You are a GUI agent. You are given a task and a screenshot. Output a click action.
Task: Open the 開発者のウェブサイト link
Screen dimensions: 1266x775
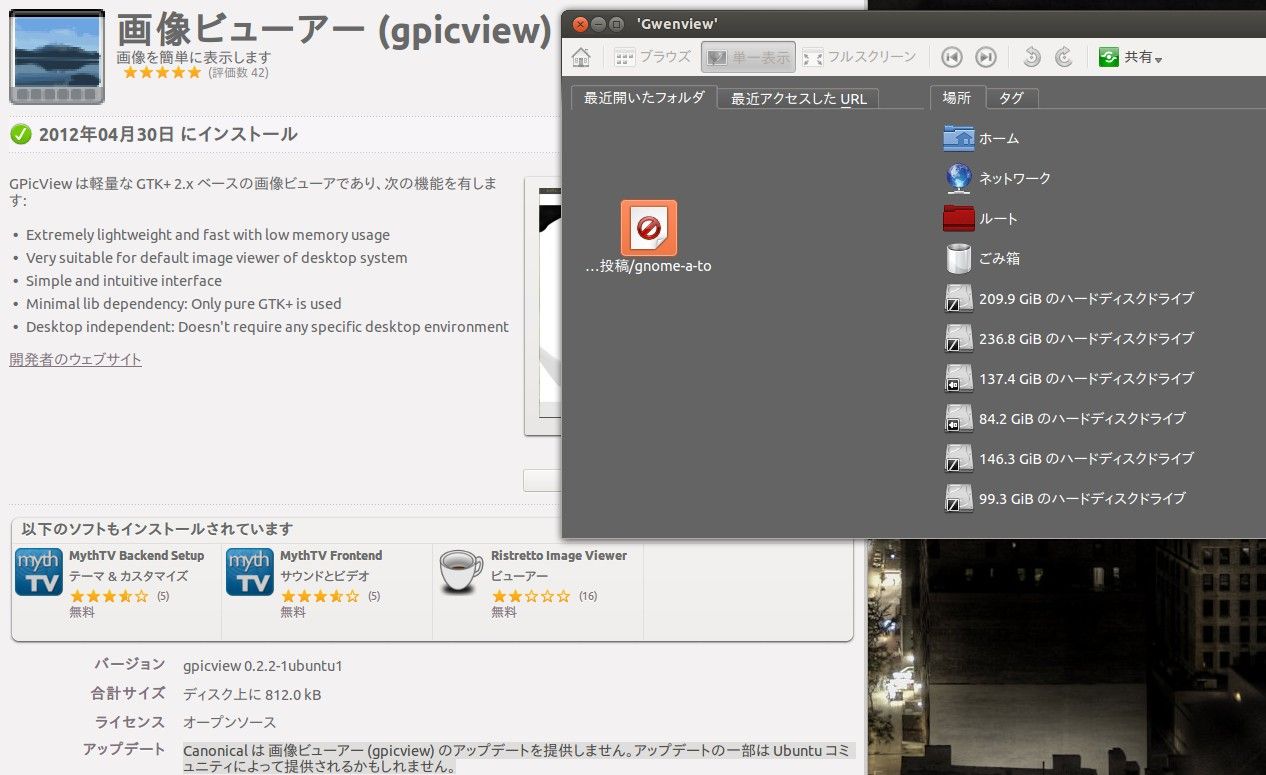75,359
